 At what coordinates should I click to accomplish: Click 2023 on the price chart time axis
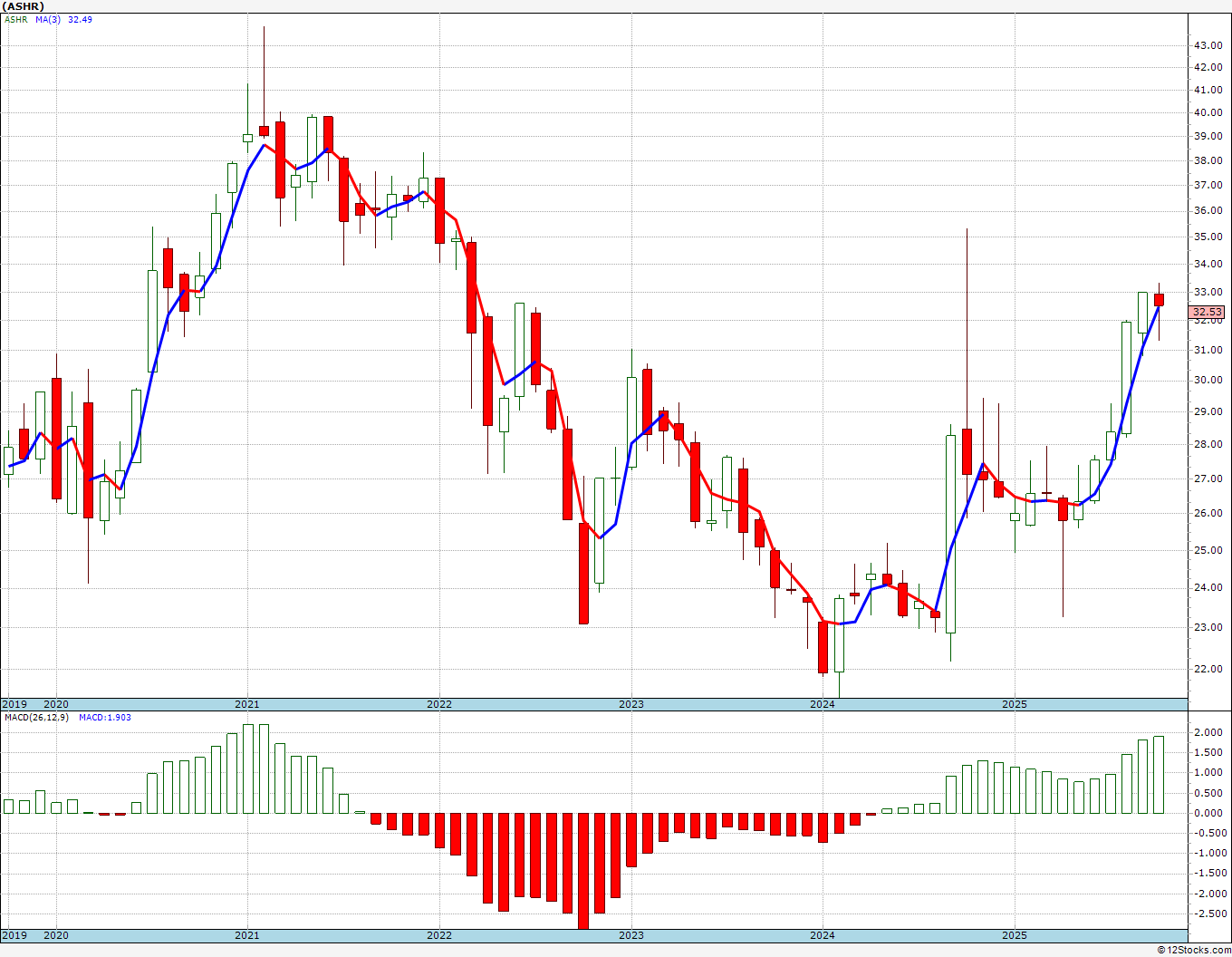(x=631, y=704)
